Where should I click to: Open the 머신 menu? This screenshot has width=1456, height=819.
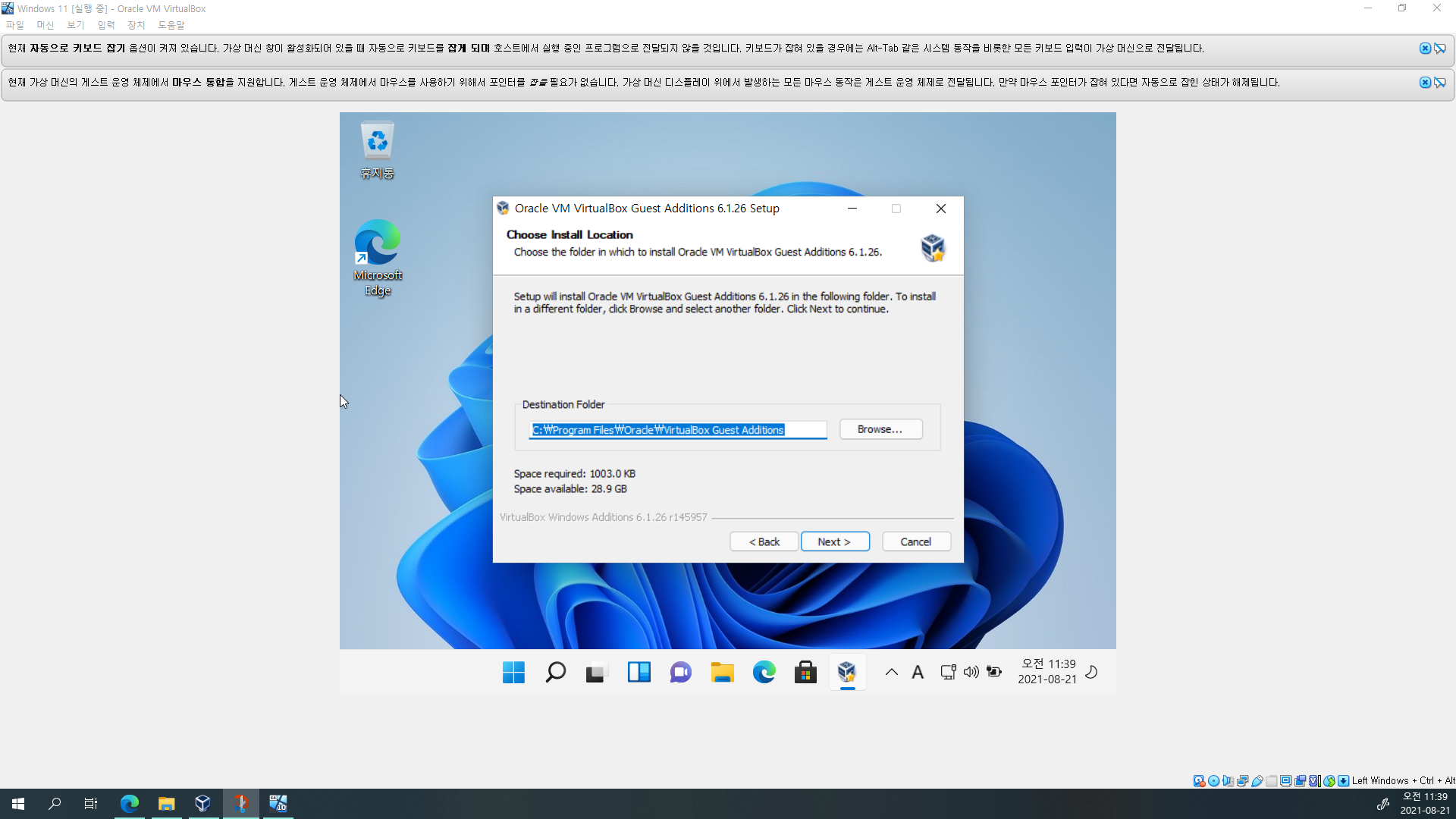(x=45, y=25)
